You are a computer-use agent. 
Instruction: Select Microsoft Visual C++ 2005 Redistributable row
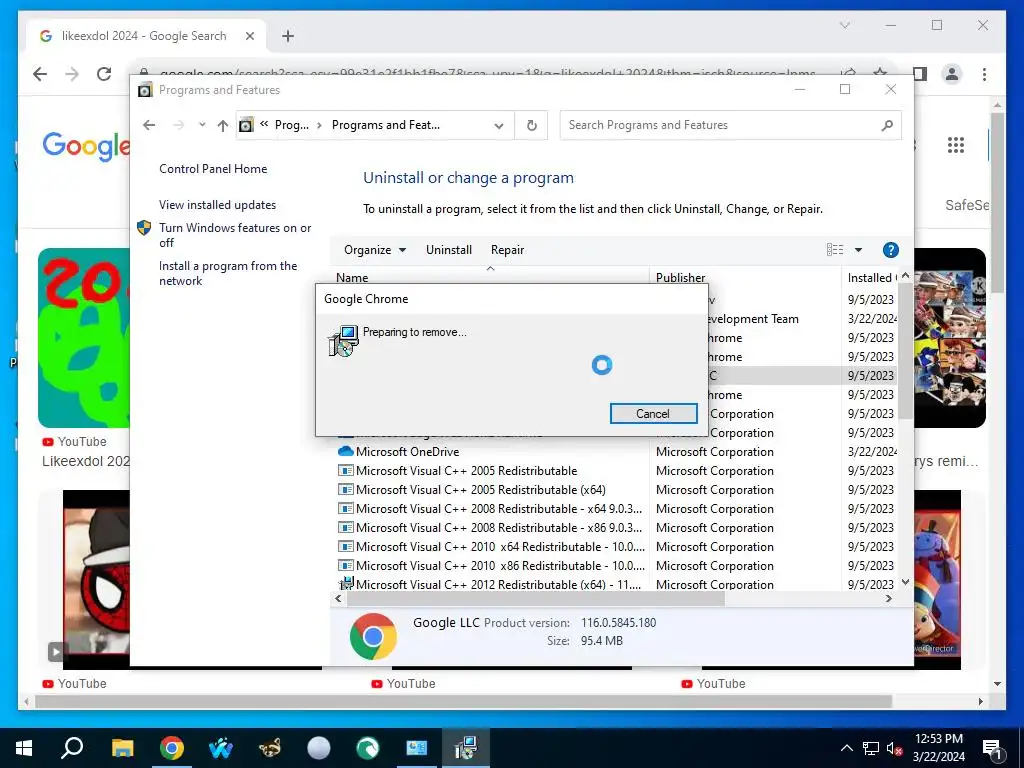(466, 470)
